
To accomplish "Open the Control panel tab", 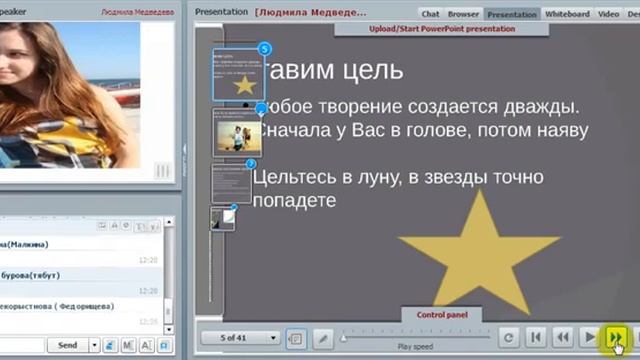I will (442, 315).
